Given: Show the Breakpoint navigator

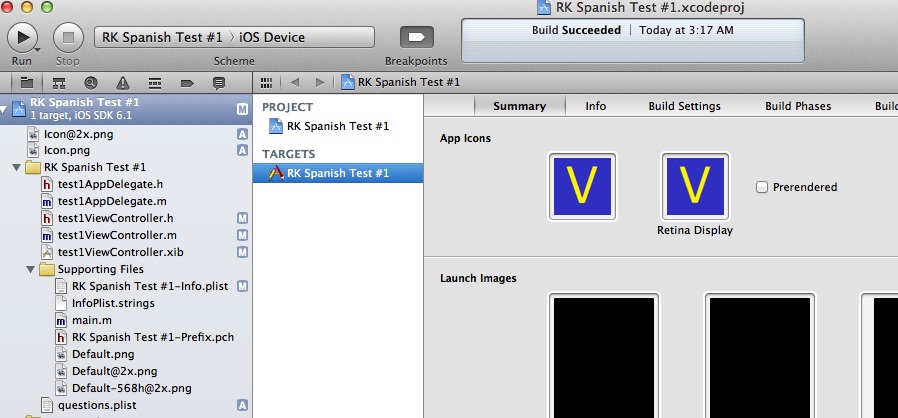Looking at the screenshot, I should pos(187,82).
